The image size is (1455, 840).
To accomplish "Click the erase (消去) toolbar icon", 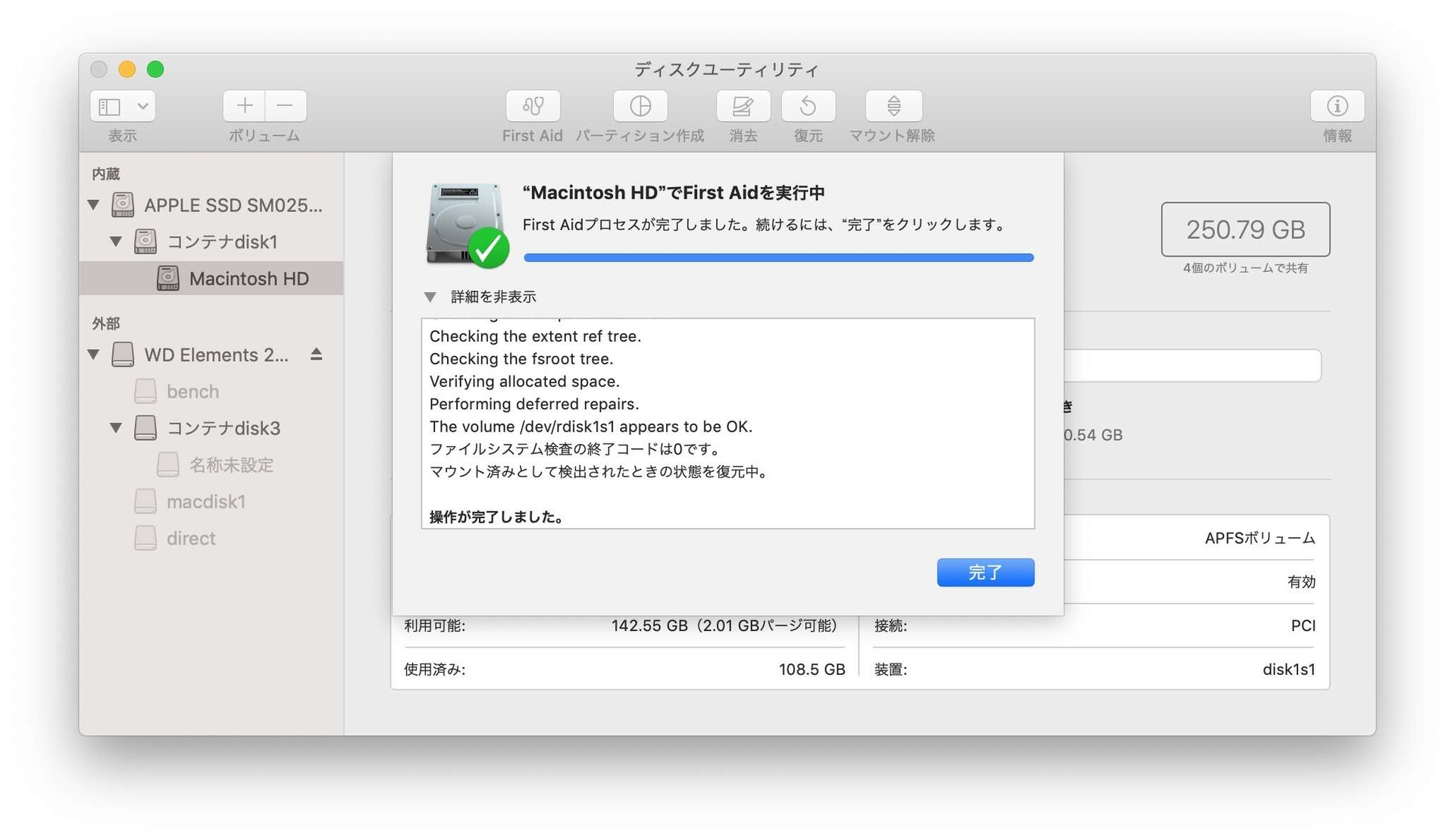I will tap(743, 106).
